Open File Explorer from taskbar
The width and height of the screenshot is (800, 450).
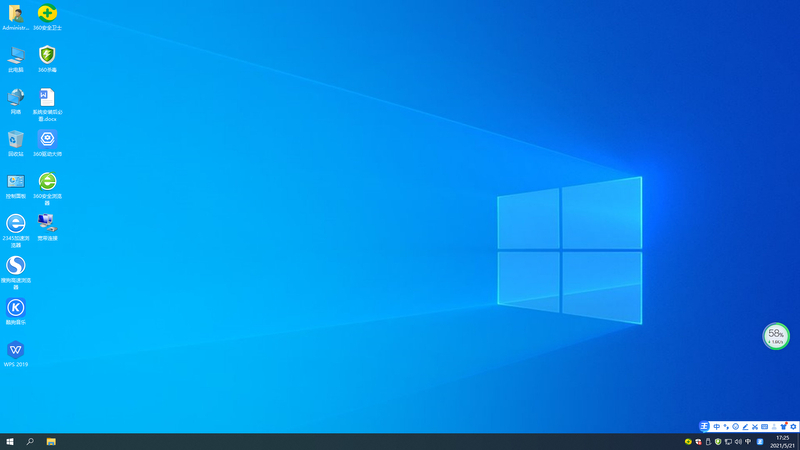pos(51,442)
